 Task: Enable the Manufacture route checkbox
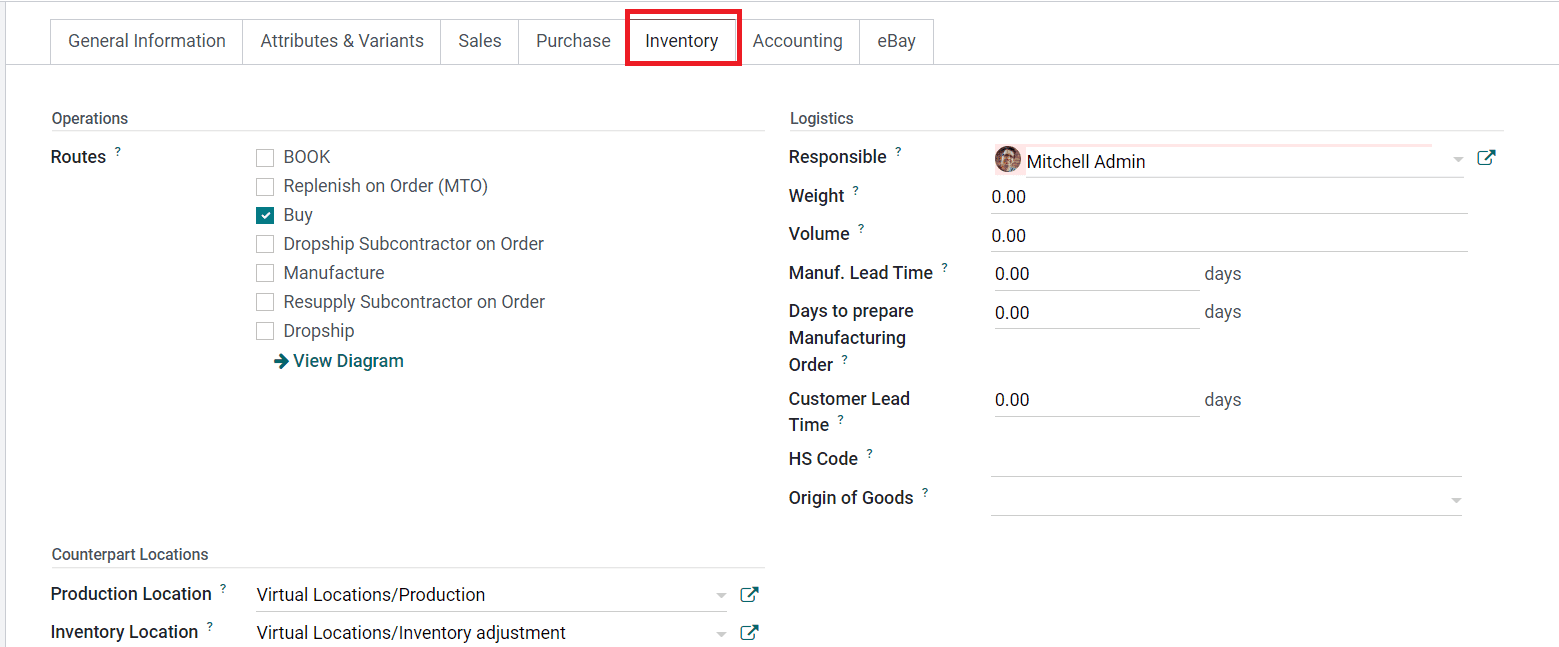265,274
